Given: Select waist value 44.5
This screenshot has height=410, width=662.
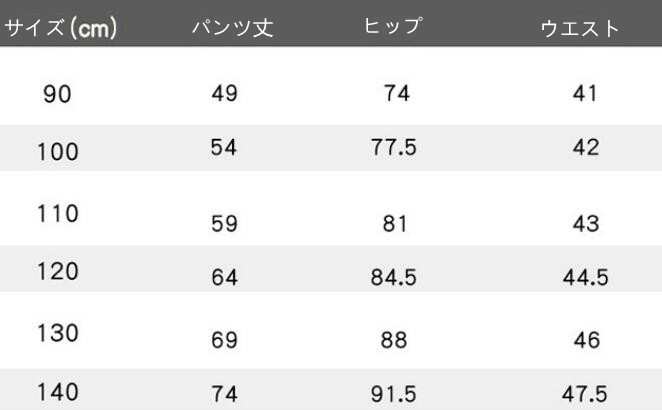Looking at the screenshot, I should point(585,278).
